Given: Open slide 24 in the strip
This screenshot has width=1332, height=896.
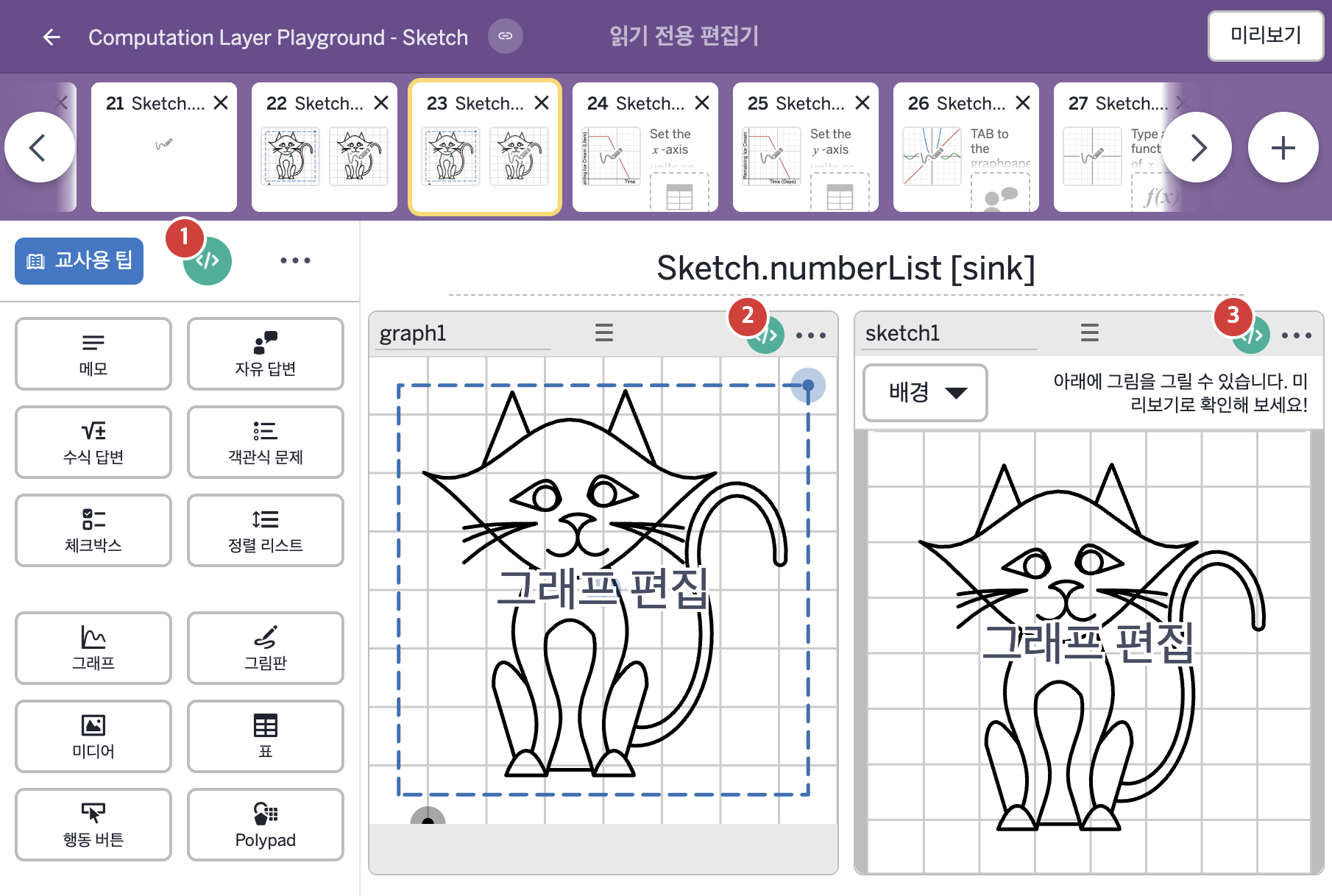Looking at the screenshot, I should (x=645, y=147).
